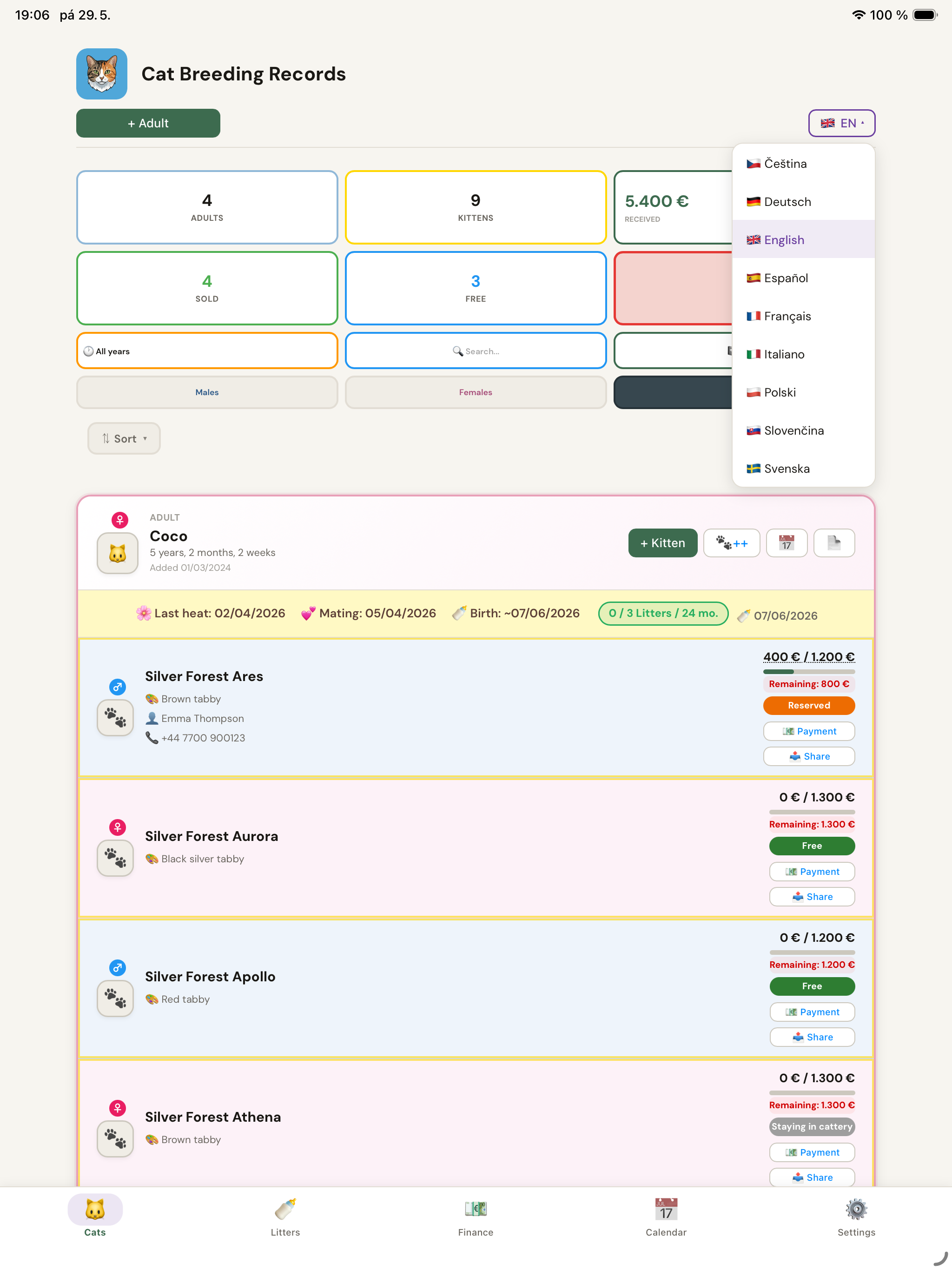Open Payment for Silver Forest Apollo
Viewport: 952px width, 1270px height.
click(x=812, y=1012)
